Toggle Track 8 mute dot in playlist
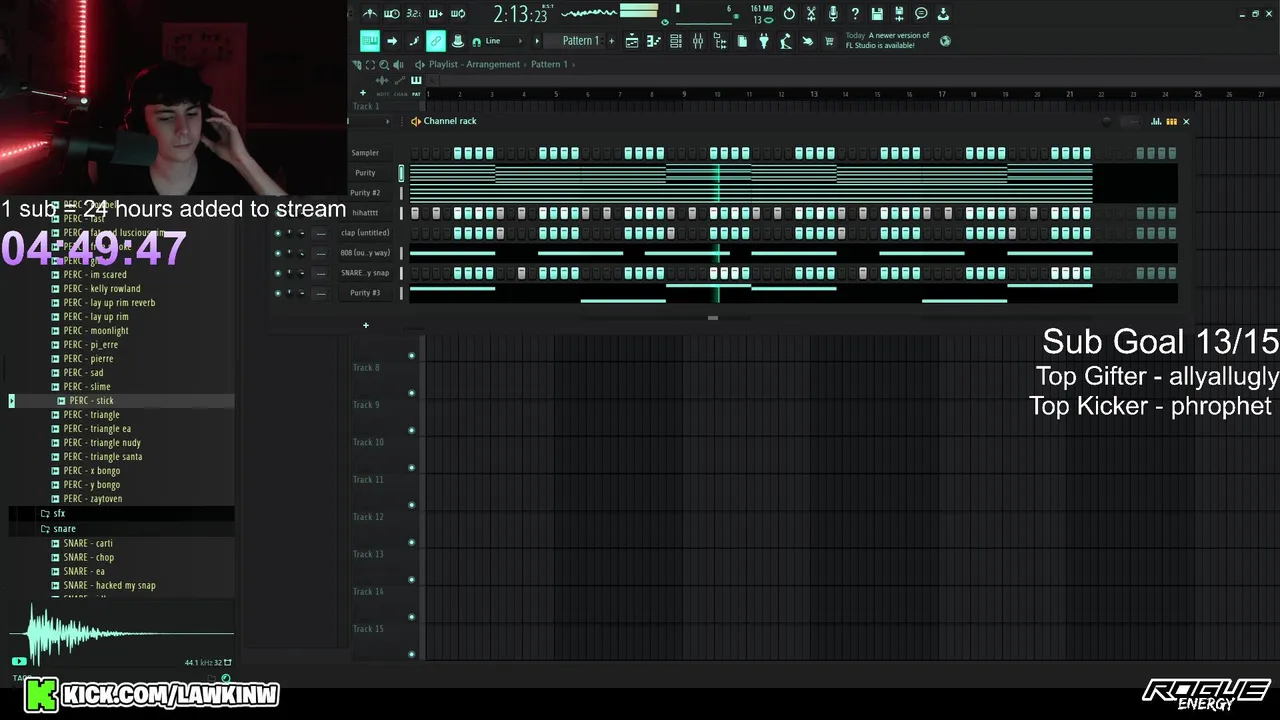1280x720 pixels. pyautogui.click(x=411, y=355)
